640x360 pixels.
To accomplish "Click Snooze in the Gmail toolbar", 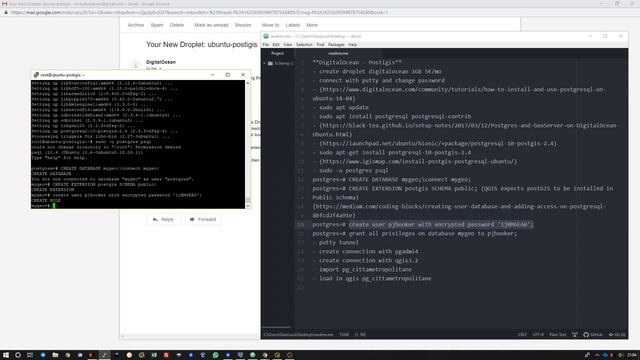I will 243,25.
